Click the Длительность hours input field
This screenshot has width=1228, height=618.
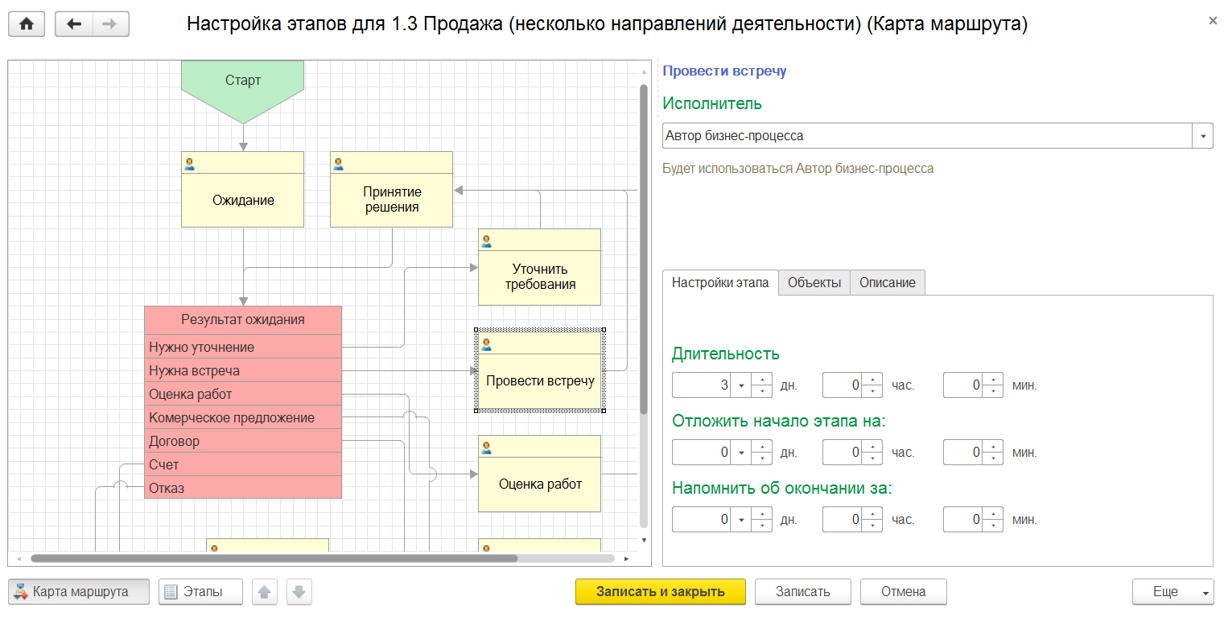pos(841,385)
